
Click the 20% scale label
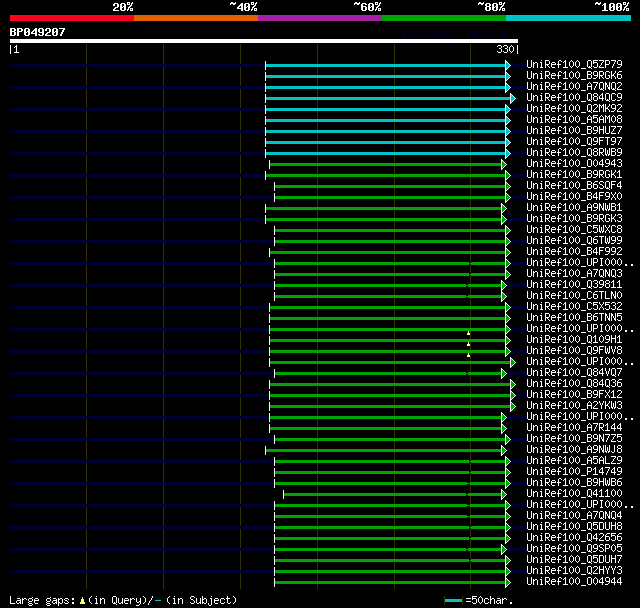click(123, 7)
